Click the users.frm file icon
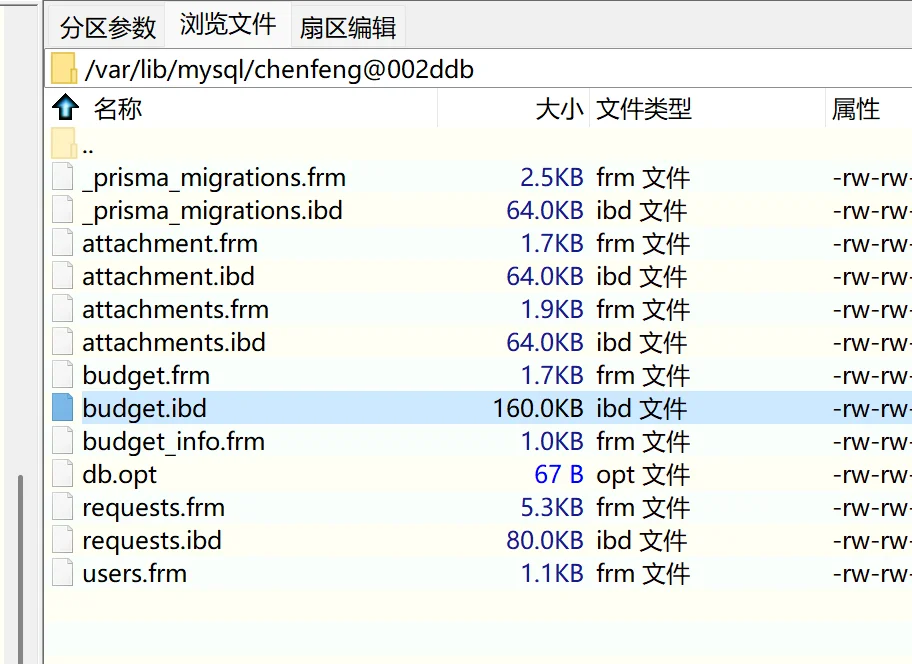Image resolution: width=912 pixels, height=664 pixels. [63, 573]
